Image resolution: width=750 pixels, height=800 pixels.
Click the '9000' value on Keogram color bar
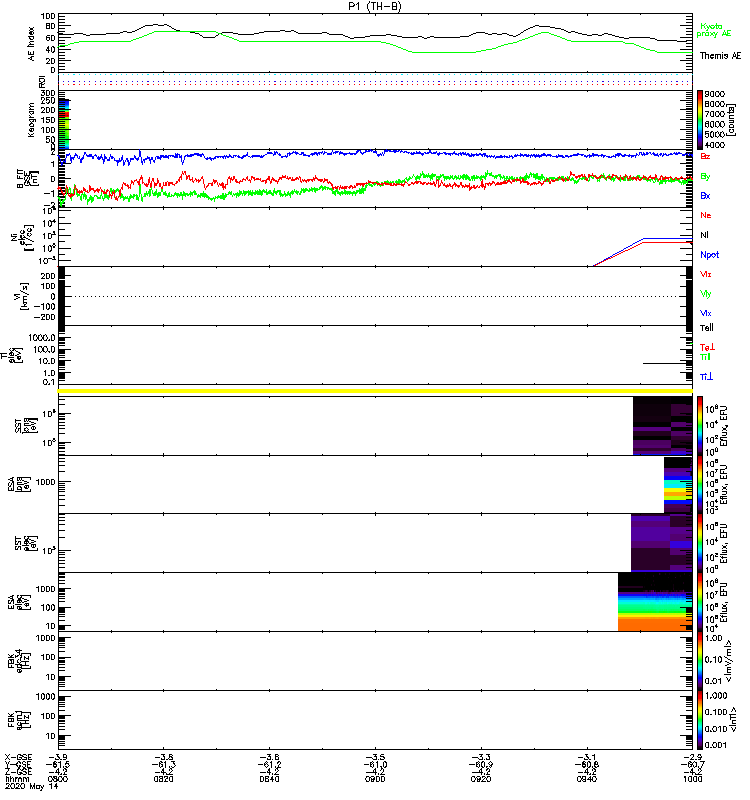(714, 94)
